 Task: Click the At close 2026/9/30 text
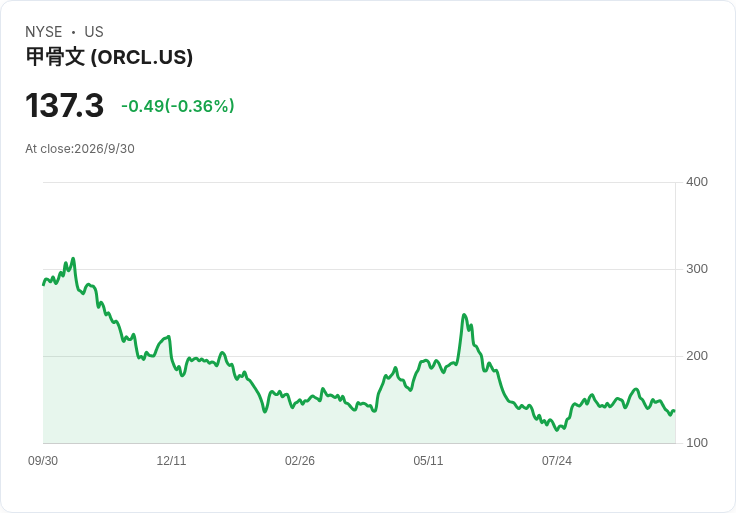tap(80, 149)
